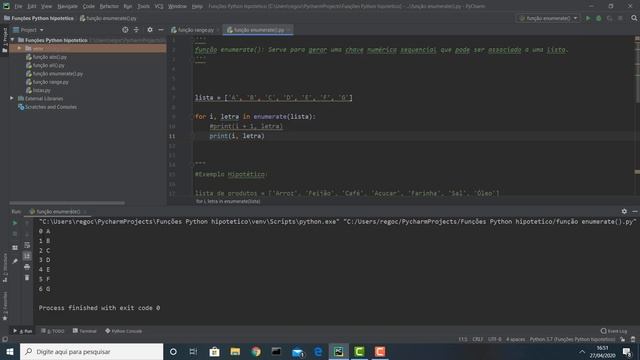The height and width of the screenshot is (360, 640).
Task: Open the run configuration dropdown
Action: point(549,18)
